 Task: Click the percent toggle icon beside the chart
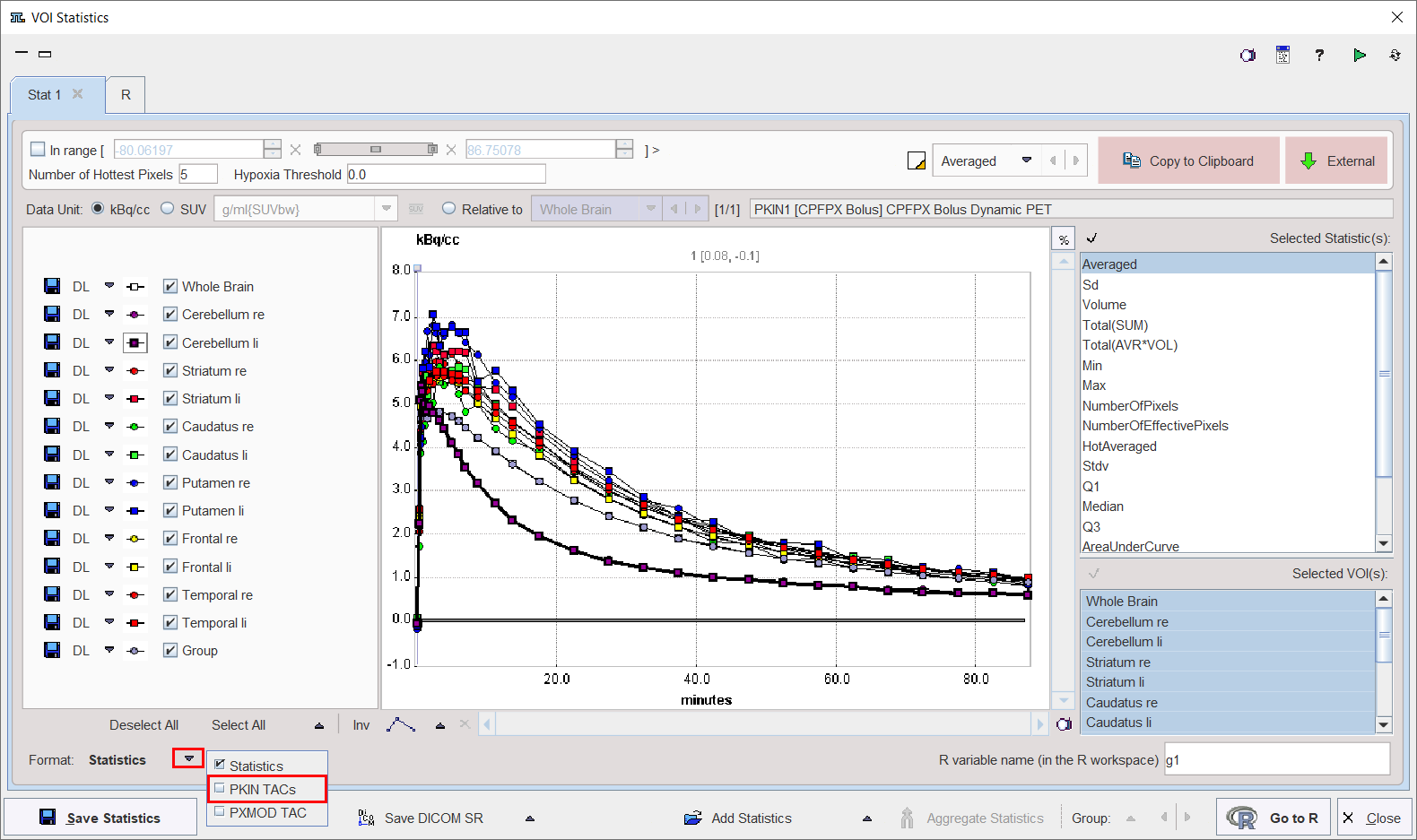pyautogui.click(x=1063, y=239)
